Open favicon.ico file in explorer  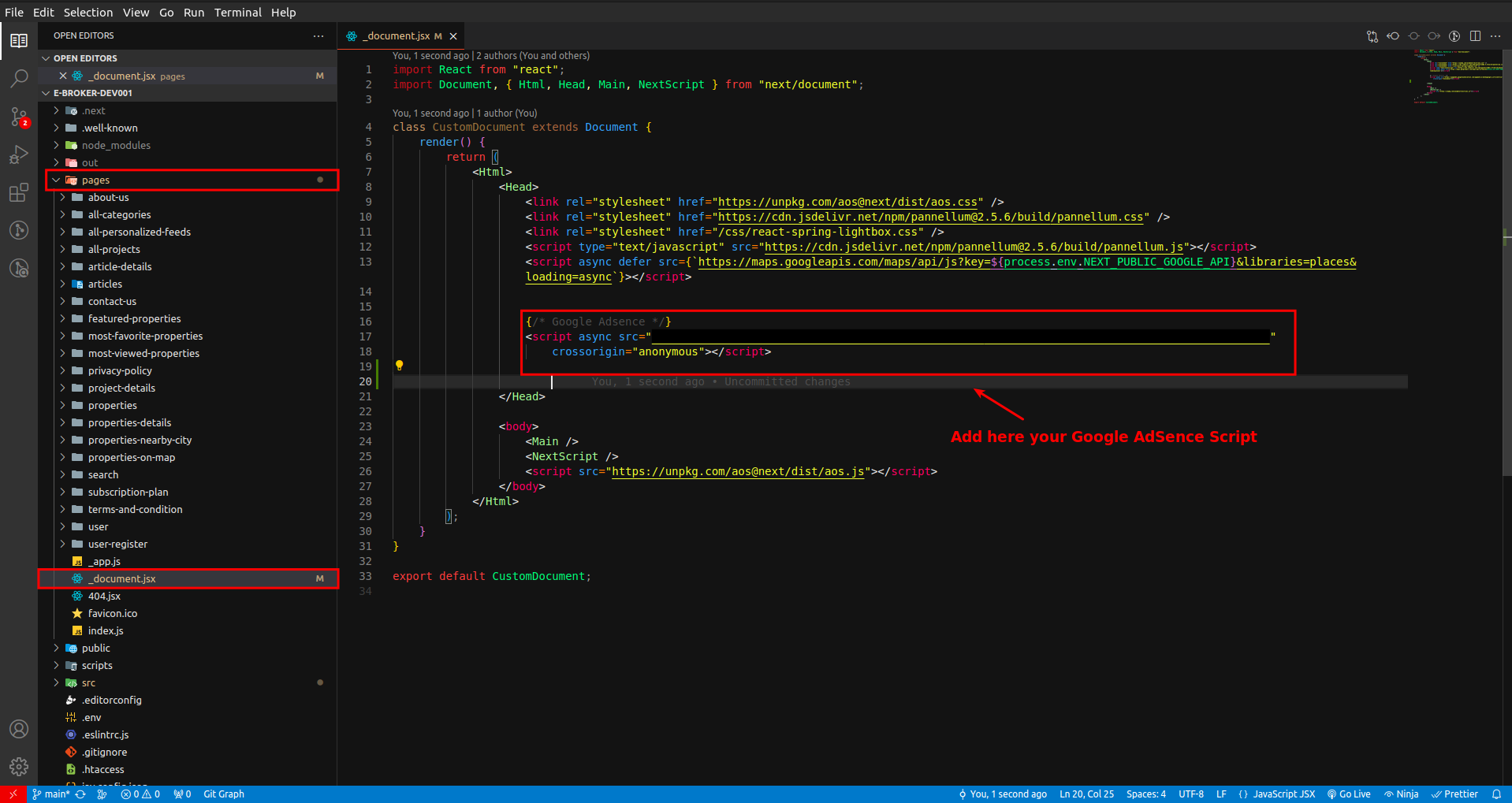[188, 613]
